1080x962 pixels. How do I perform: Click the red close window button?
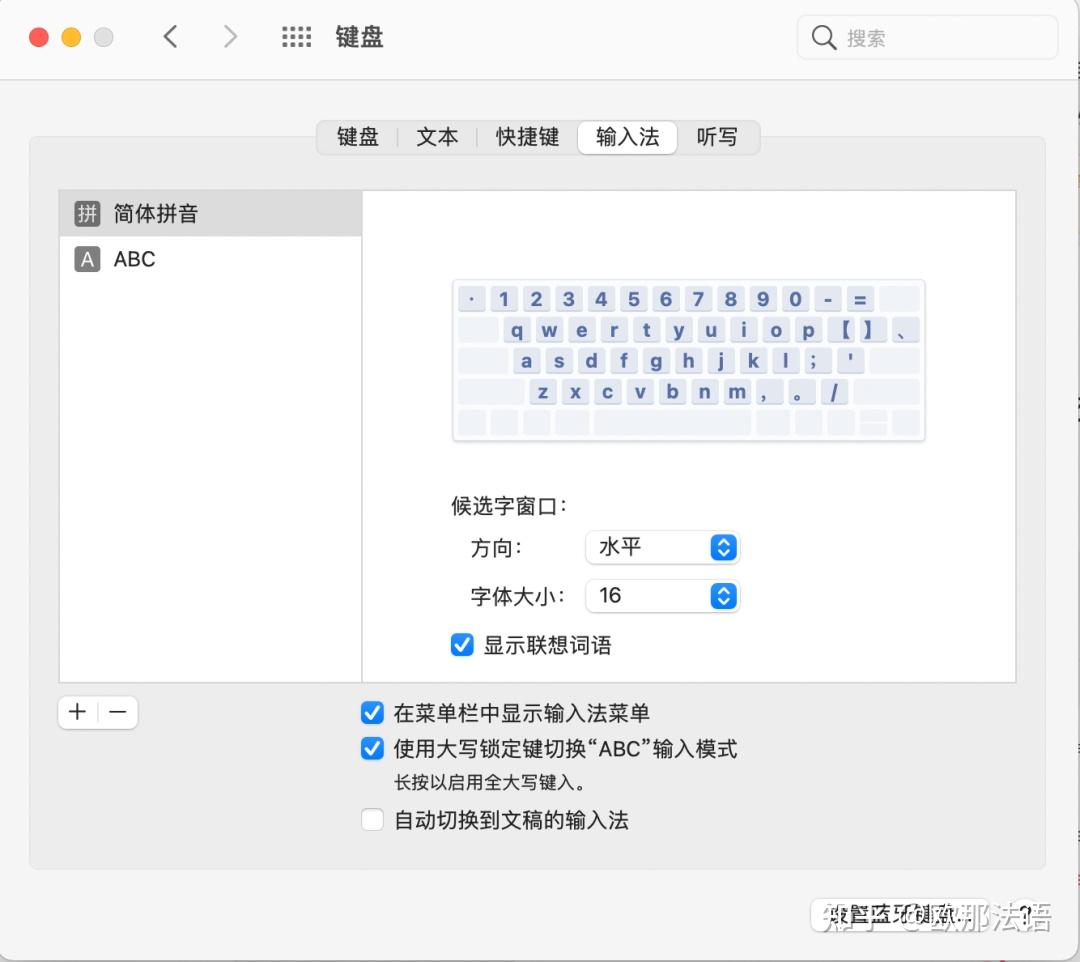(39, 36)
